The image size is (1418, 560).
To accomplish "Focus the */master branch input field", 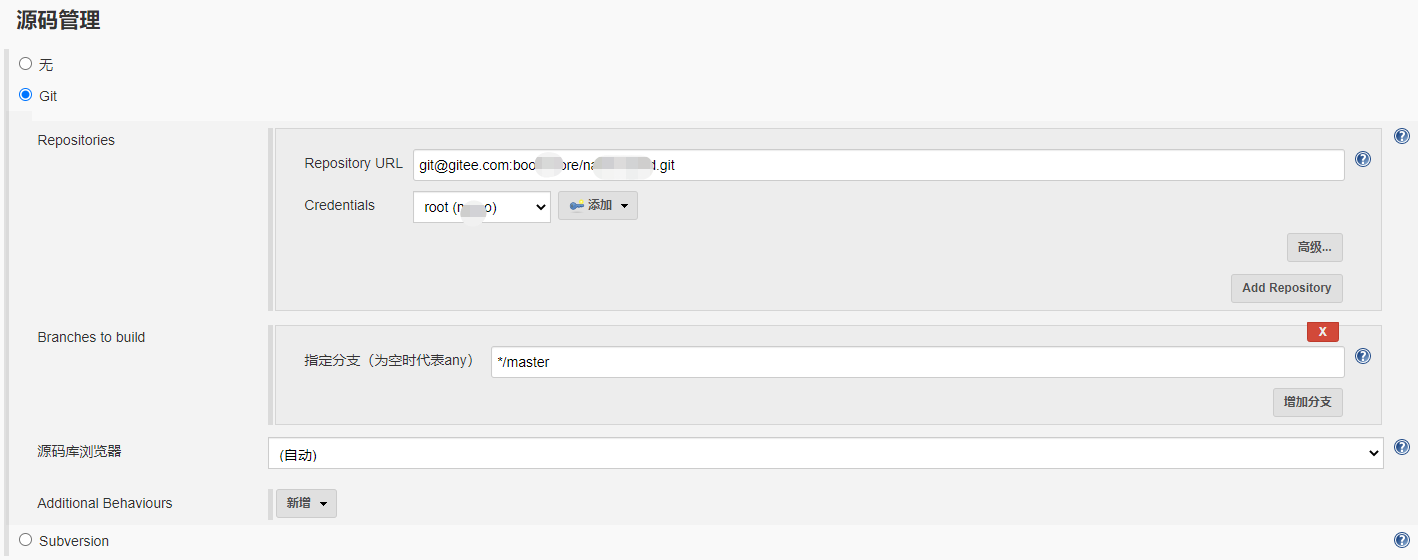I will tap(918, 362).
